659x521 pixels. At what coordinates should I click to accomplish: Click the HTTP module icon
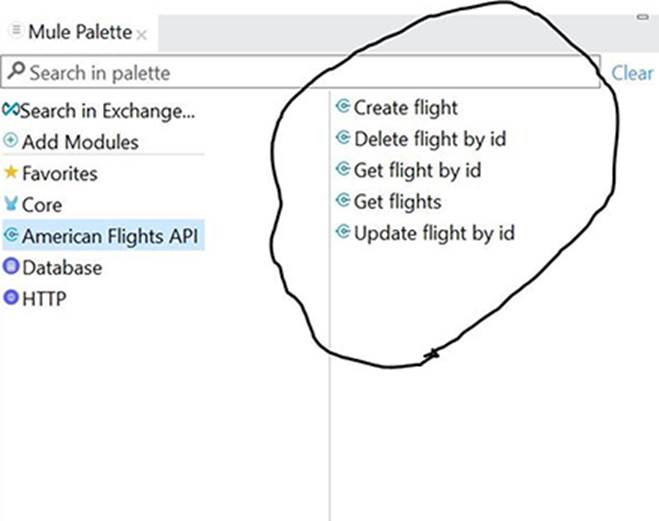tap(11, 299)
